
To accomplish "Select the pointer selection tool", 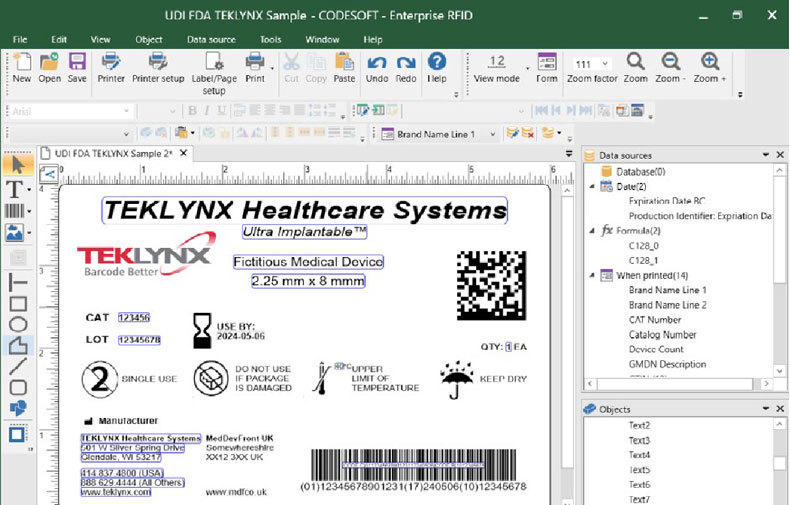I will pos(16,164).
